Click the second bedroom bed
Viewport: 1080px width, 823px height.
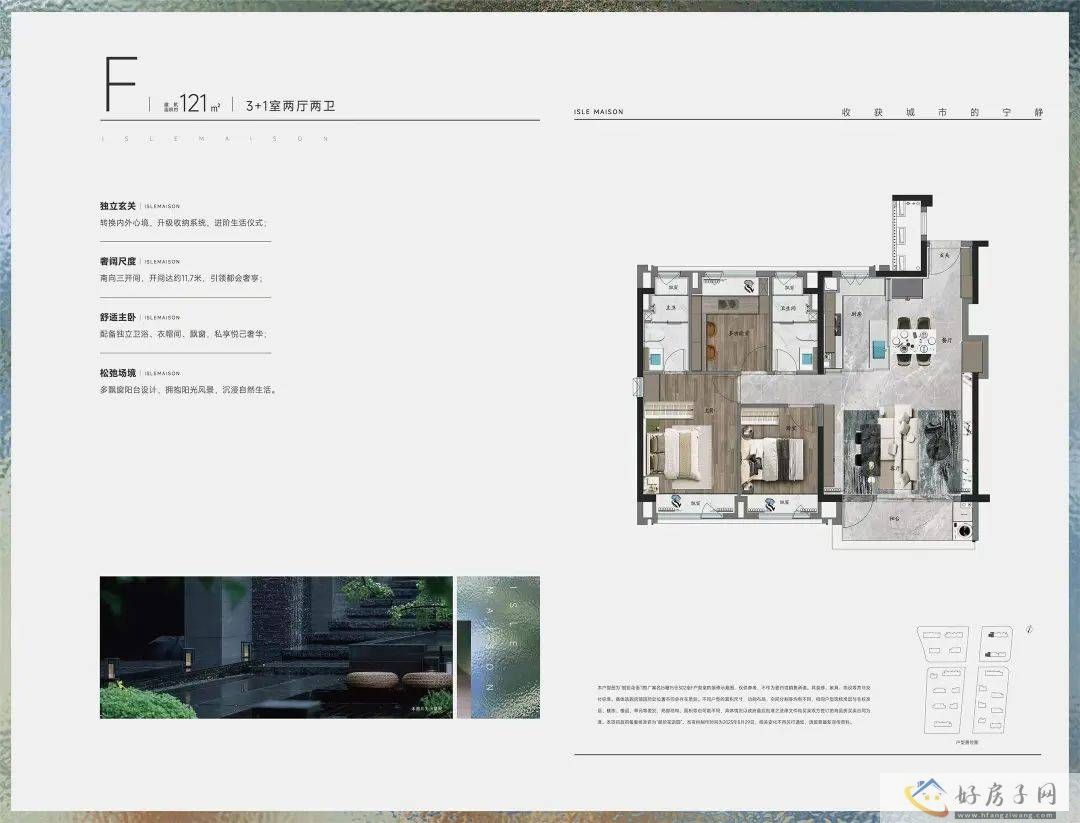772,457
